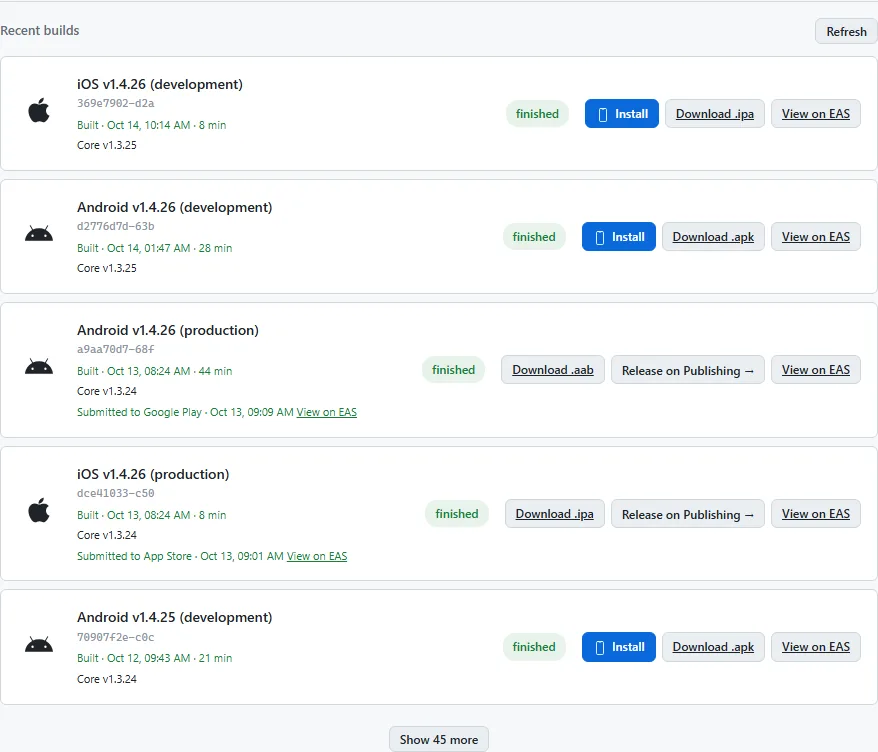Click build ID 369e7902-d2a
This screenshot has width=878, height=752.
[x=115, y=104]
